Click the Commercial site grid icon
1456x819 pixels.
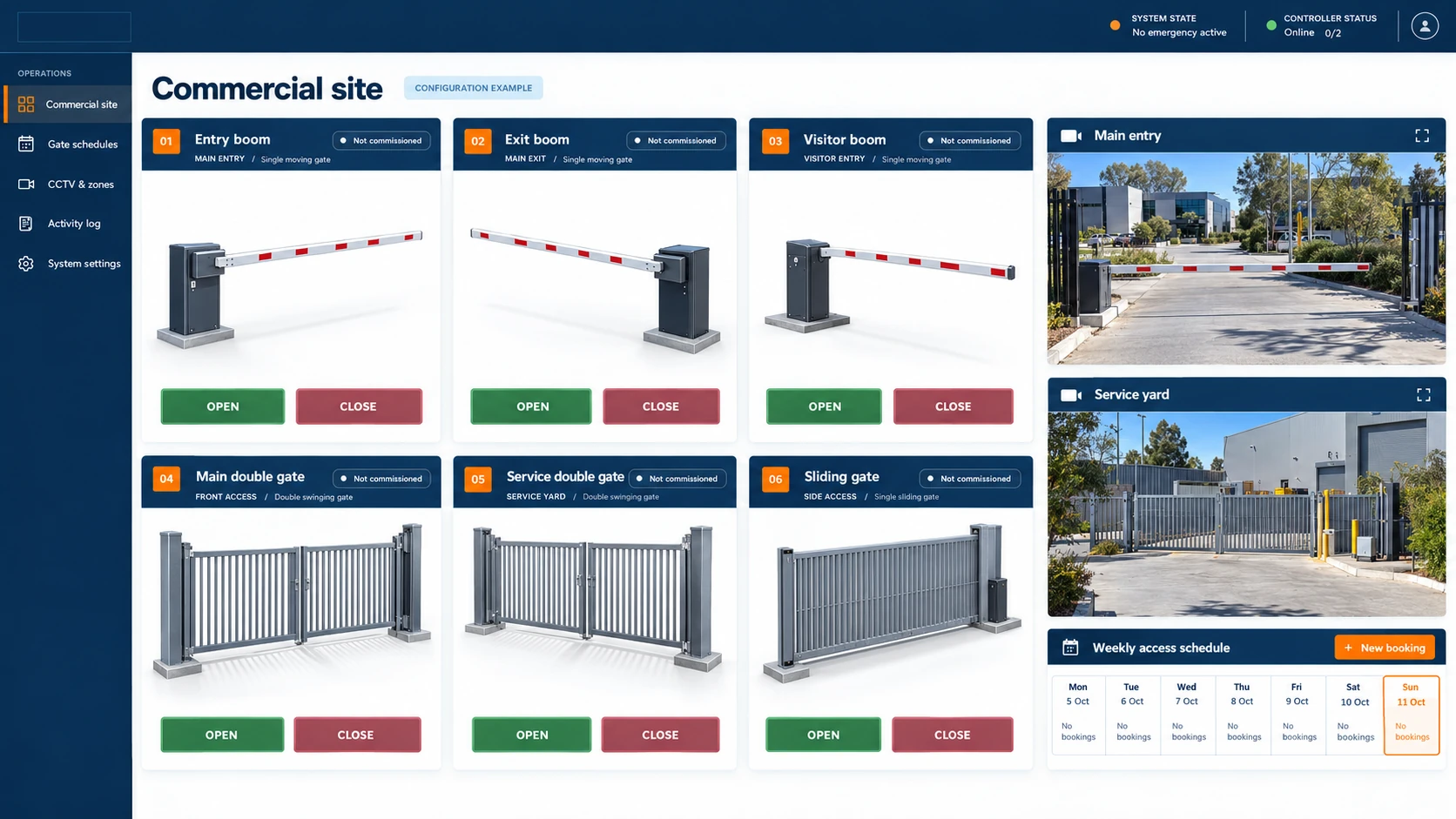(26, 104)
